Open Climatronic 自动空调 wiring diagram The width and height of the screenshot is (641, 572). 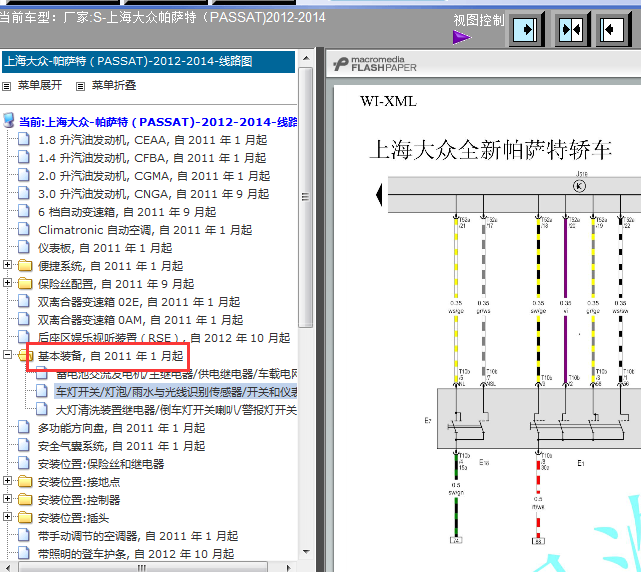(145, 230)
